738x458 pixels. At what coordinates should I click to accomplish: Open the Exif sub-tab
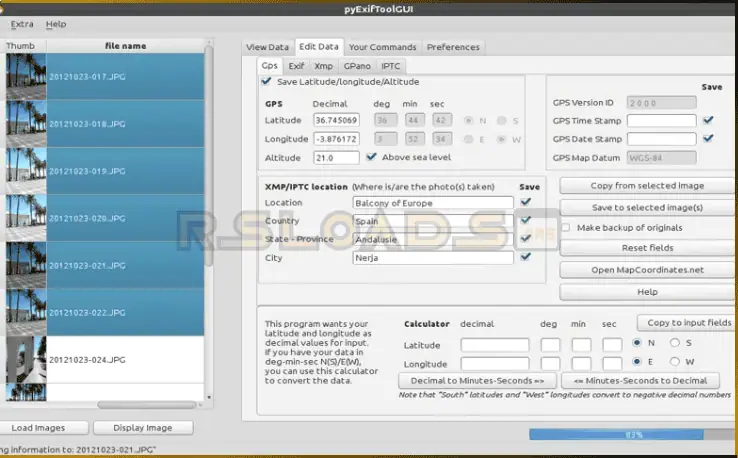[x=296, y=65]
